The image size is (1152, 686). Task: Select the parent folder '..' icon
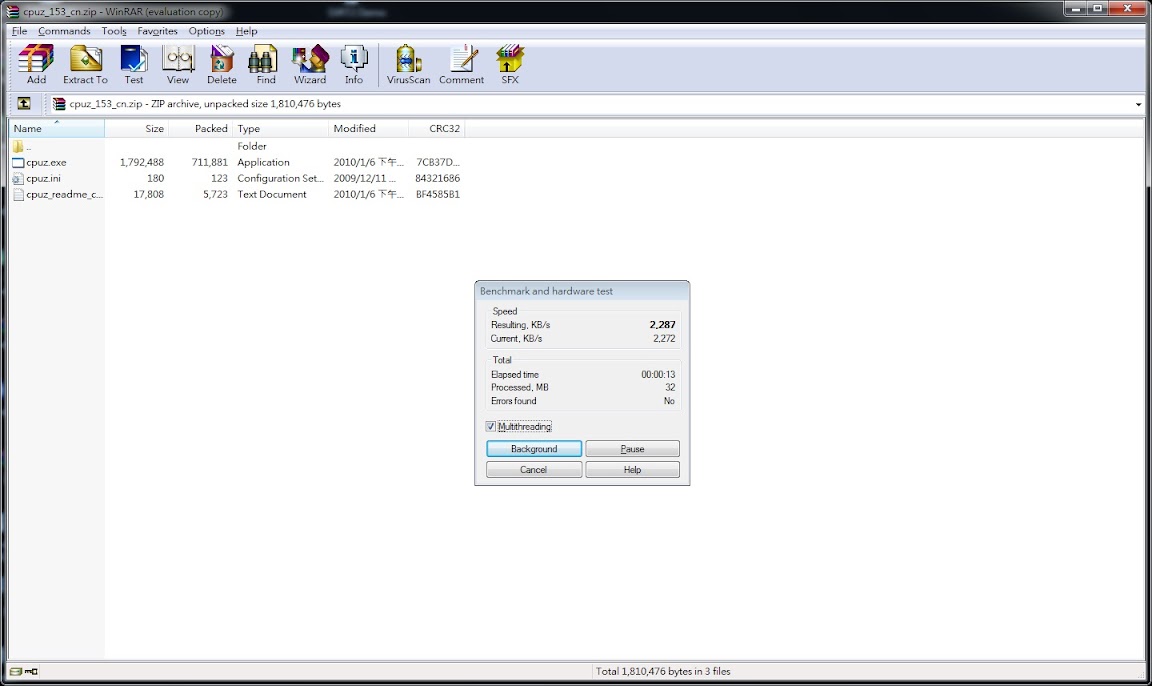tap(18, 146)
